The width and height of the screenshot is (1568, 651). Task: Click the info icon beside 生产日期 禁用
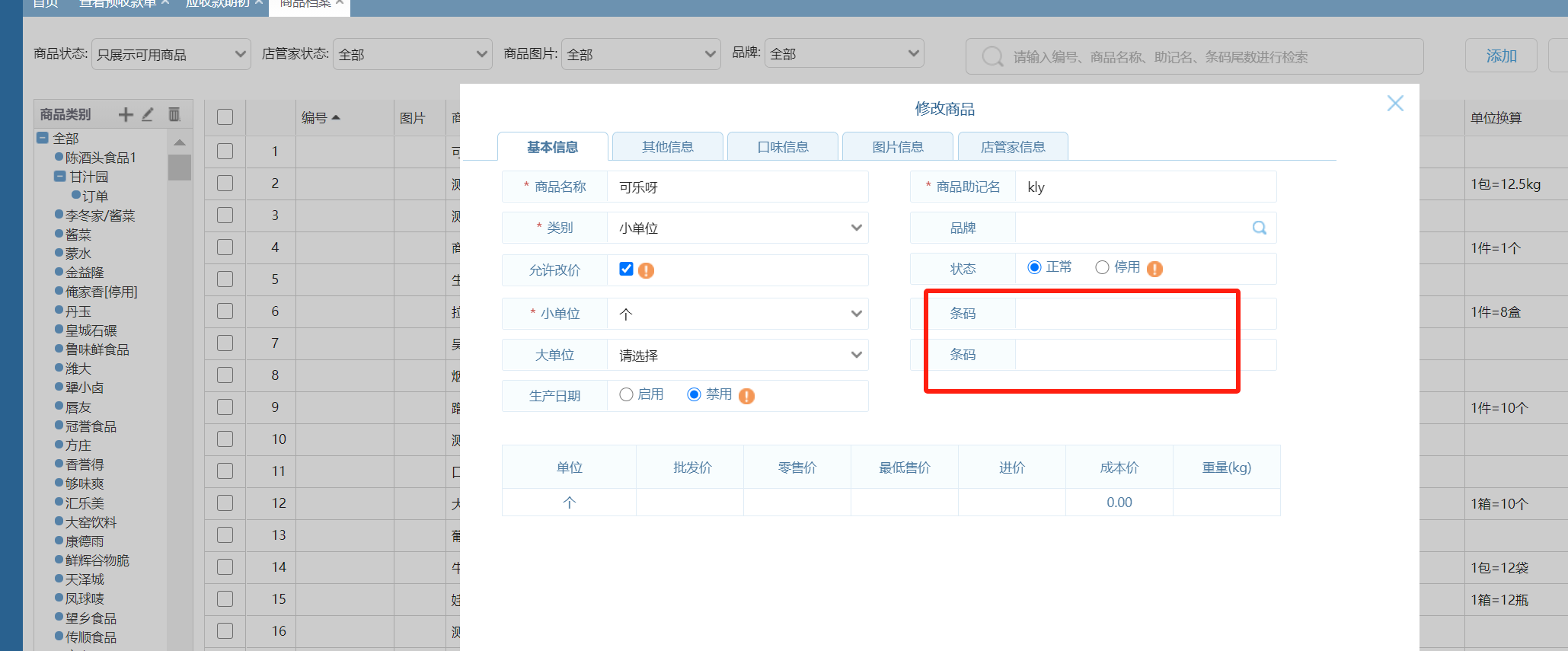(746, 396)
